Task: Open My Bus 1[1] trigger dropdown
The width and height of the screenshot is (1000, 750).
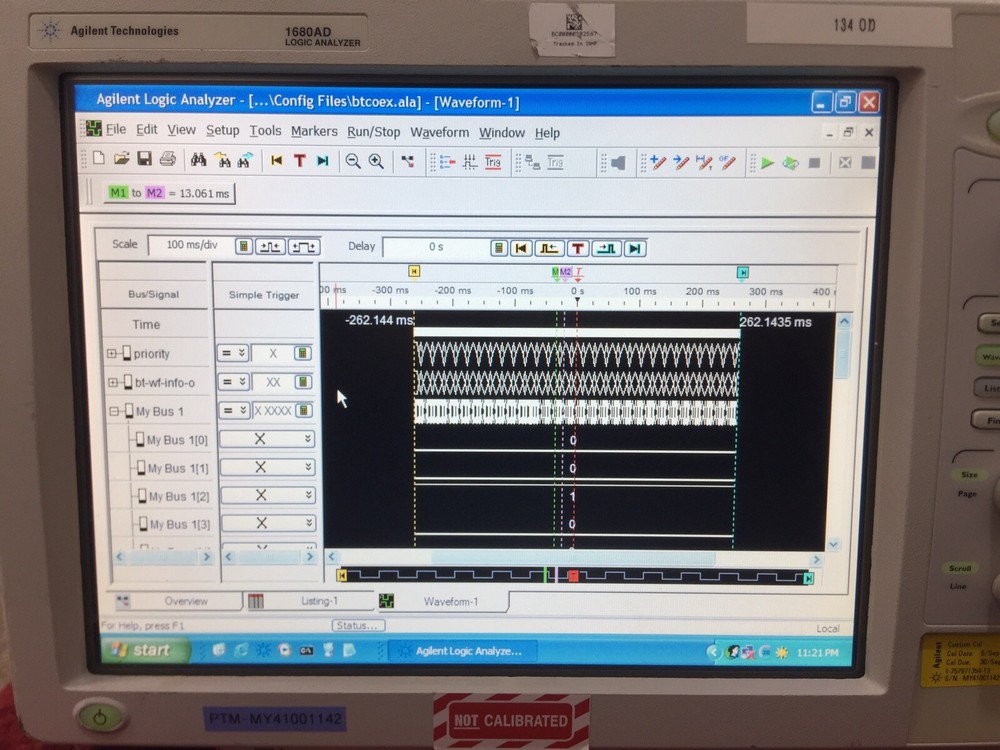Action: coord(268,467)
